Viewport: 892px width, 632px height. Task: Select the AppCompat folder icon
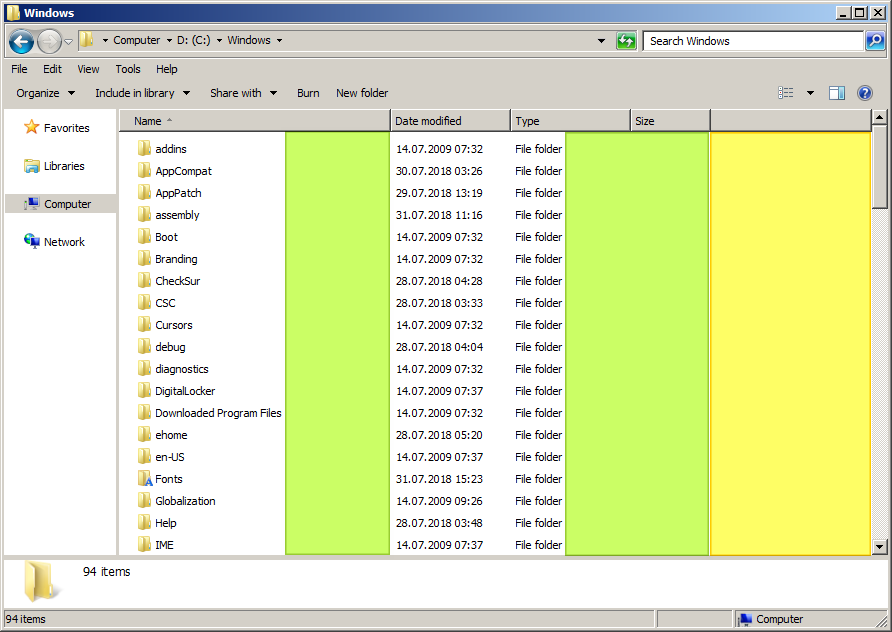point(144,171)
